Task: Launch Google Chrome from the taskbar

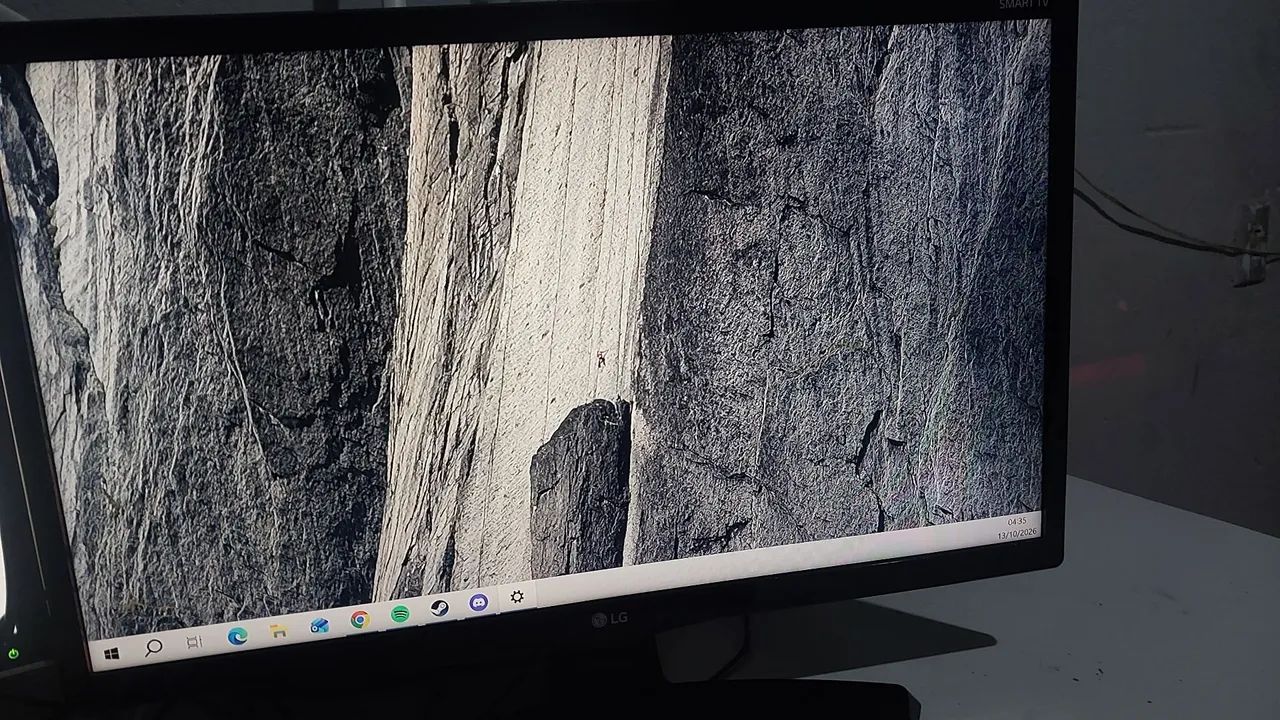Action: click(360, 620)
